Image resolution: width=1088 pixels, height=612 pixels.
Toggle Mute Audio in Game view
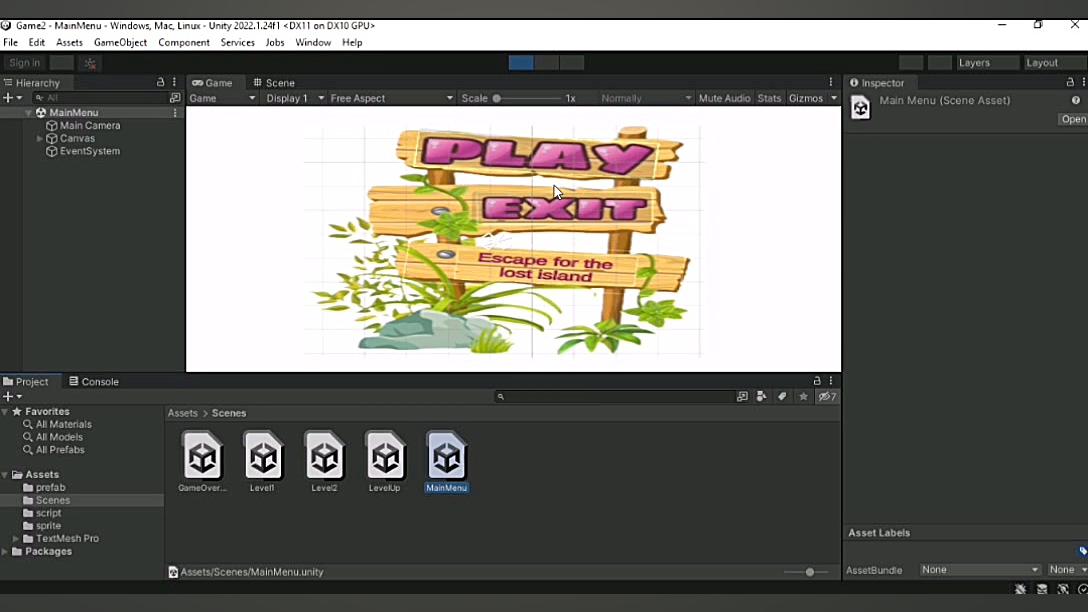(724, 99)
